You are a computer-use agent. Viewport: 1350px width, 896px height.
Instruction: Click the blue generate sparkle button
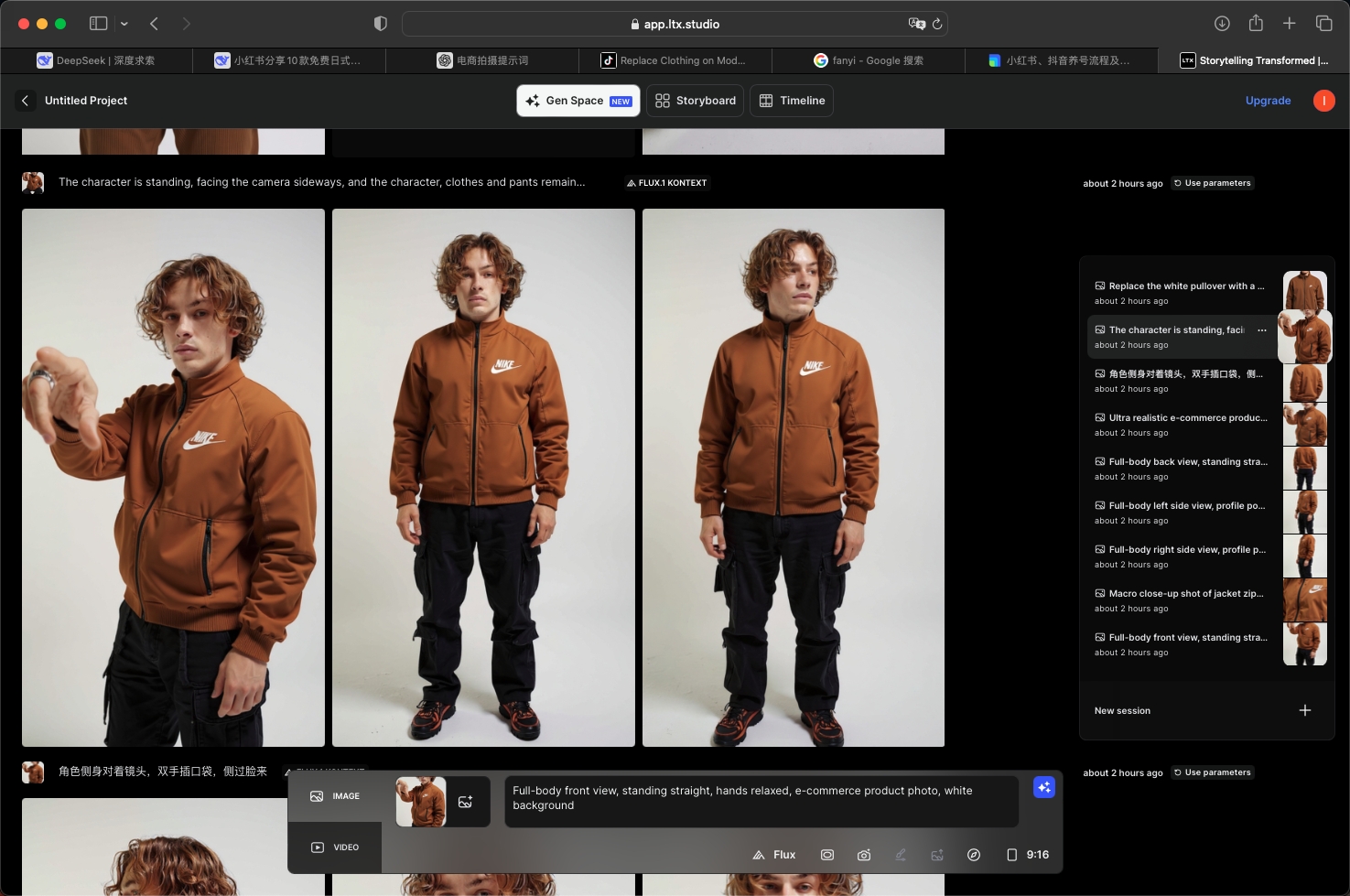point(1044,787)
